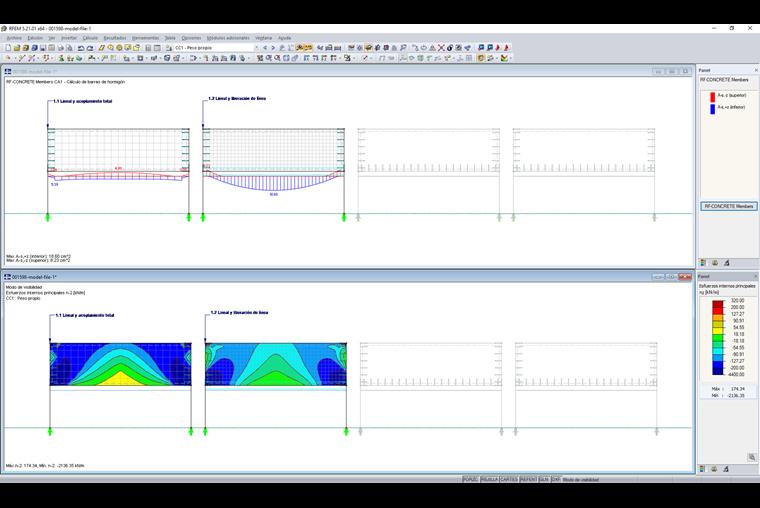Image resolution: width=760 pixels, height=508 pixels.
Task: Click the New model toolbar icon
Action: coord(8,48)
